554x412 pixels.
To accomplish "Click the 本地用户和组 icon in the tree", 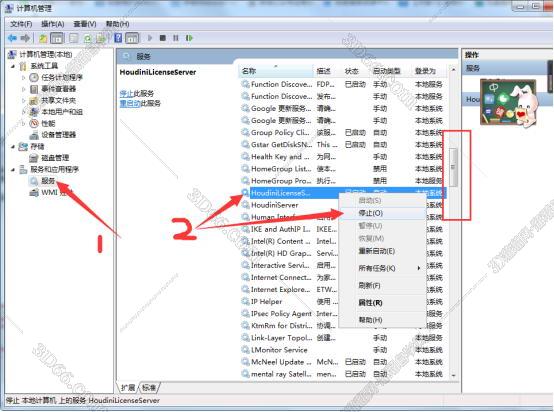I will click(34, 112).
